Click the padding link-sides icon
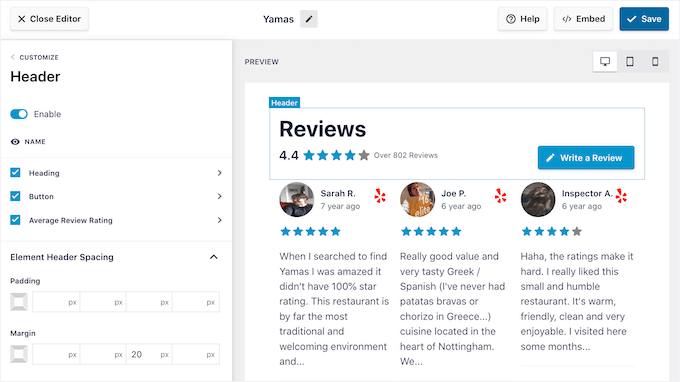The image size is (680, 382). click(x=19, y=302)
